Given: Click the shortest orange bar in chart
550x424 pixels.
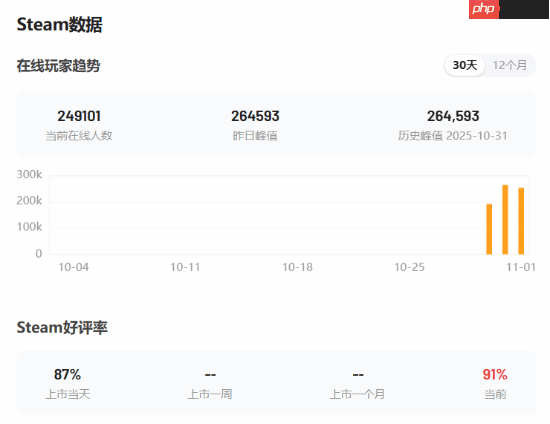Looking at the screenshot, I should pos(489,229).
